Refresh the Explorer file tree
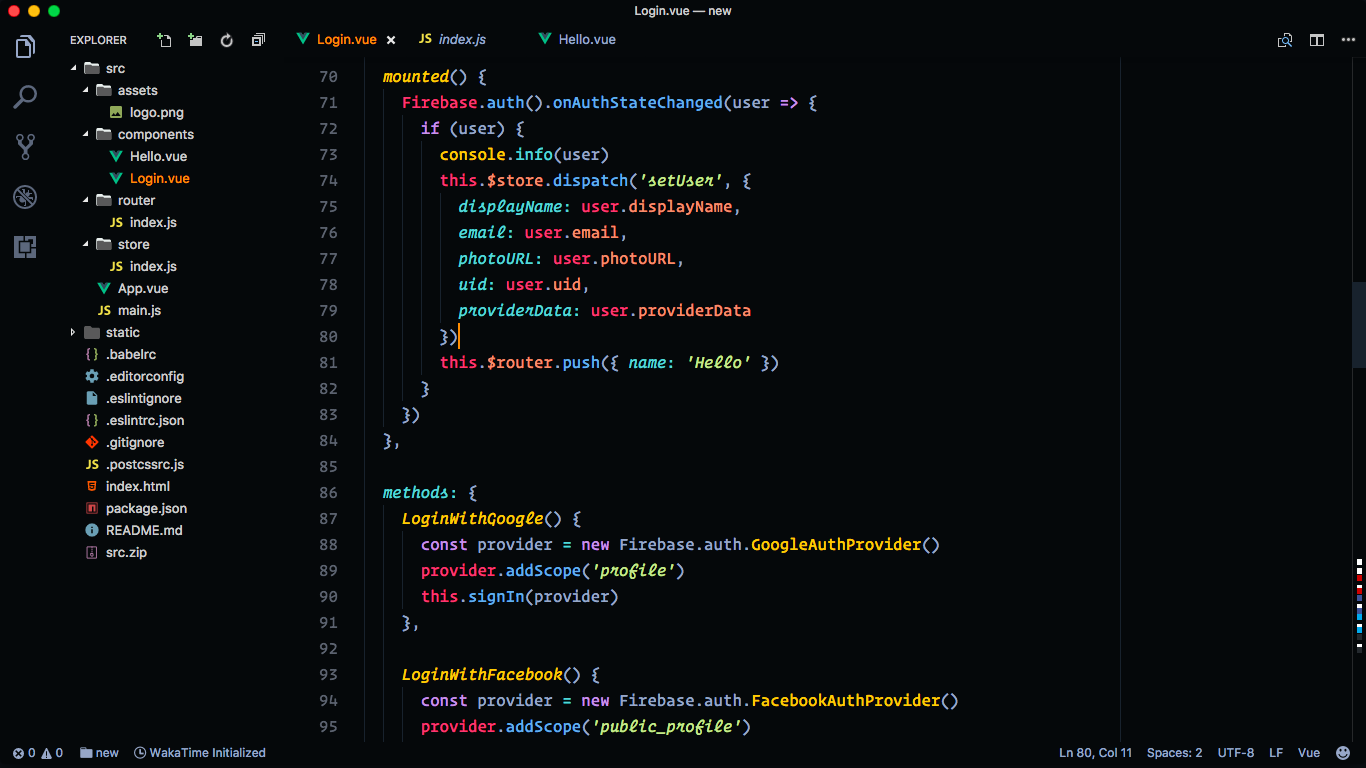The width and height of the screenshot is (1366, 768). pos(227,40)
